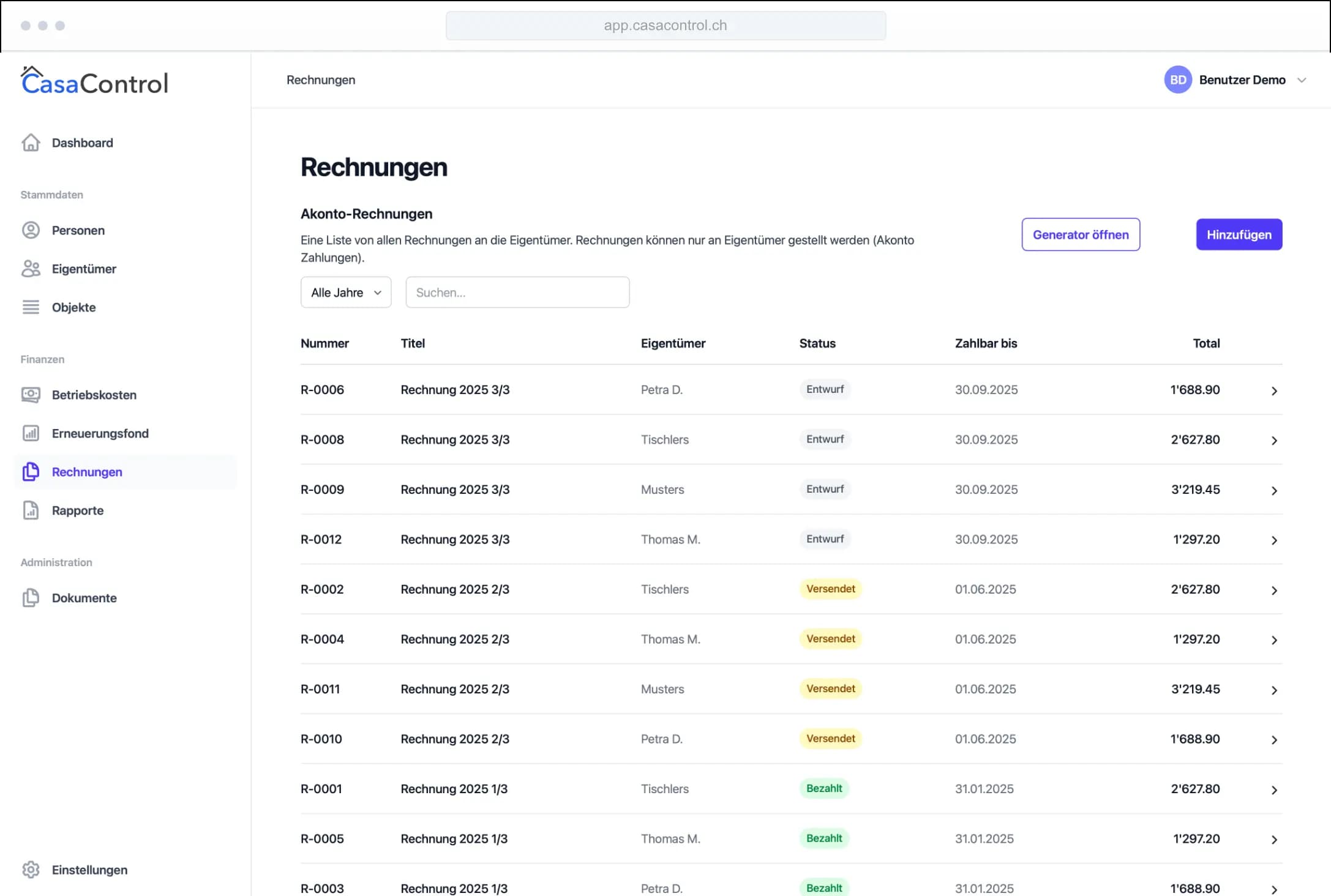
Task: Click the Dashboard house icon
Action: (x=31, y=143)
